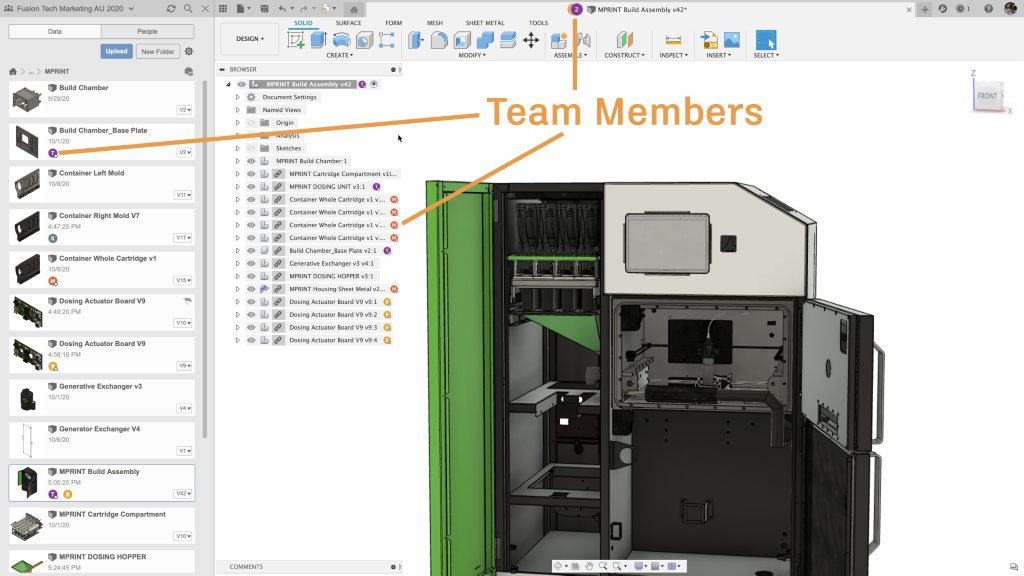Screen dimensions: 1024x576
Task: Expand MPRINT Cartridge Compartment tree node
Action: click(238, 174)
